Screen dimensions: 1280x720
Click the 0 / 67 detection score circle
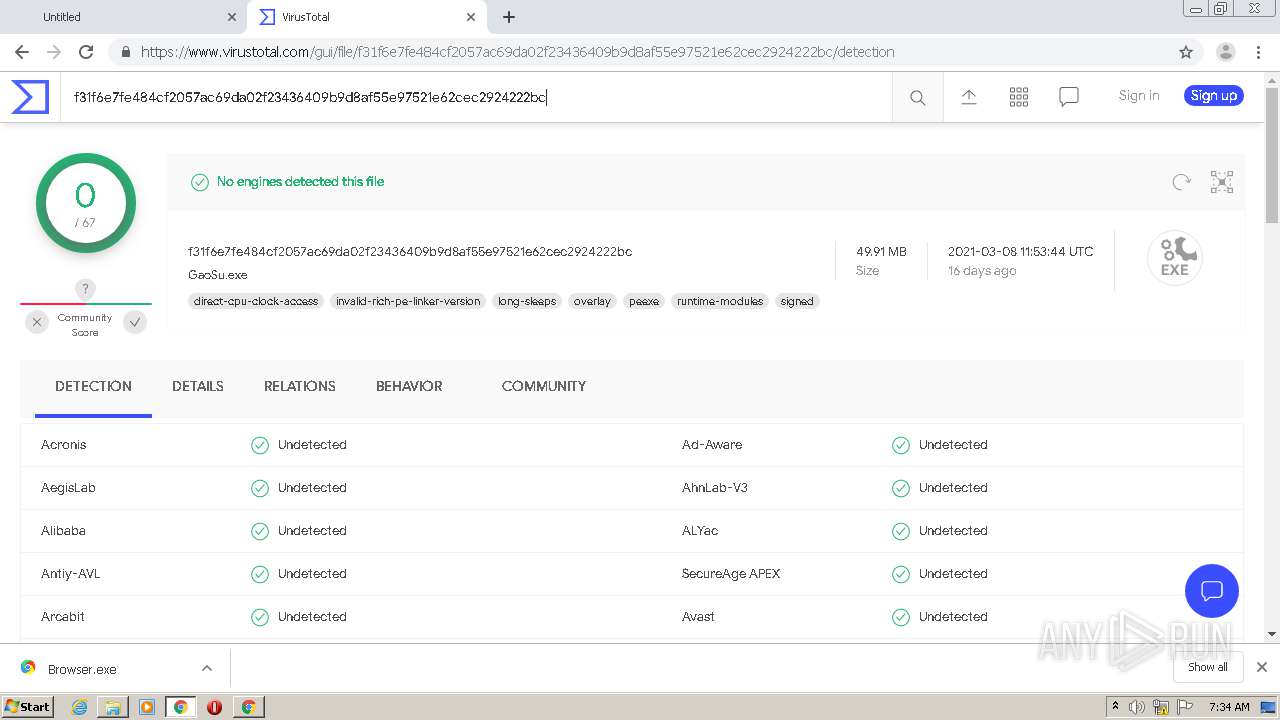pyautogui.click(x=86, y=203)
